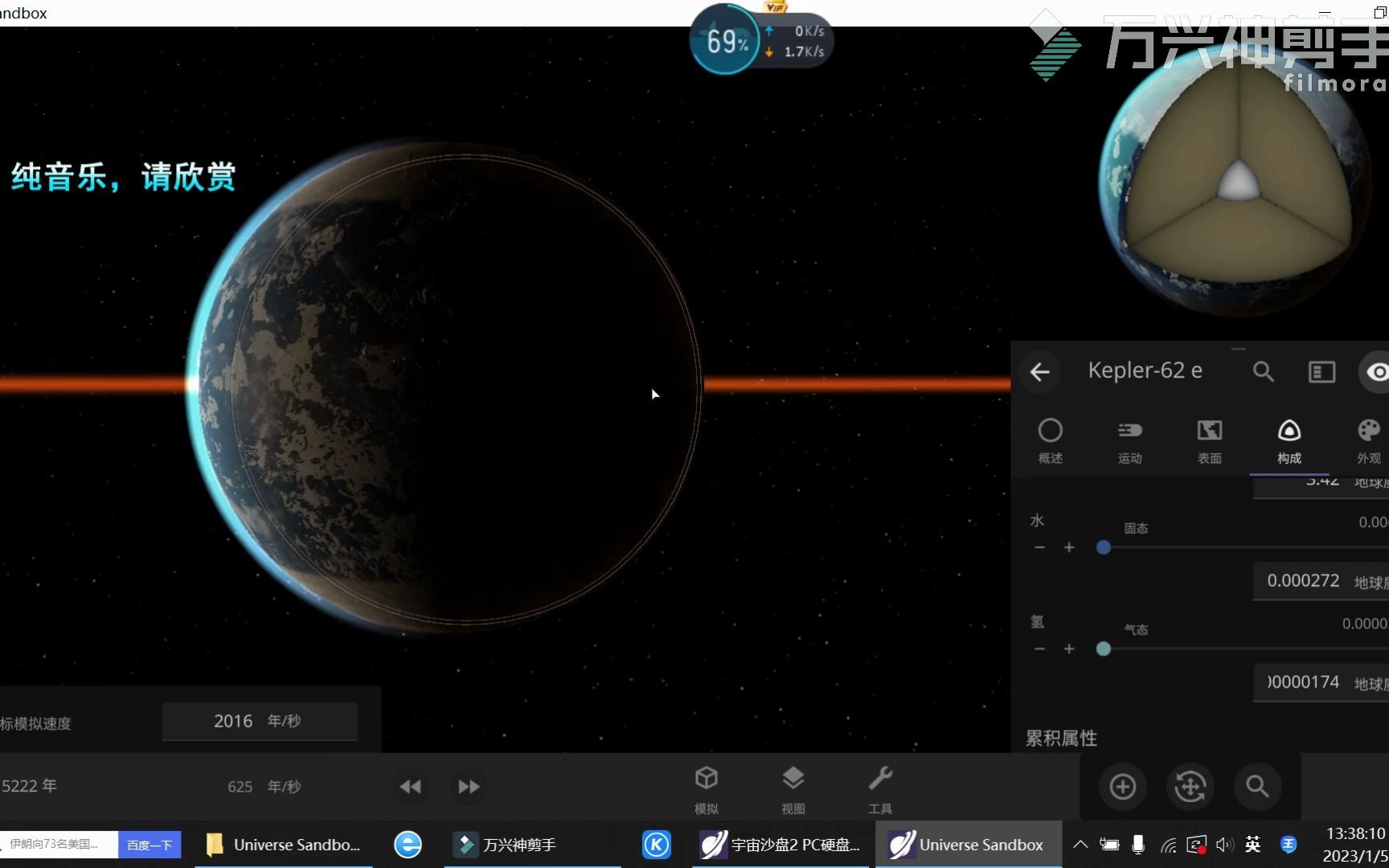The height and width of the screenshot is (868, 1389).
Task: Click the screen recording tray icon with red dot
Action: [1196, 845]
